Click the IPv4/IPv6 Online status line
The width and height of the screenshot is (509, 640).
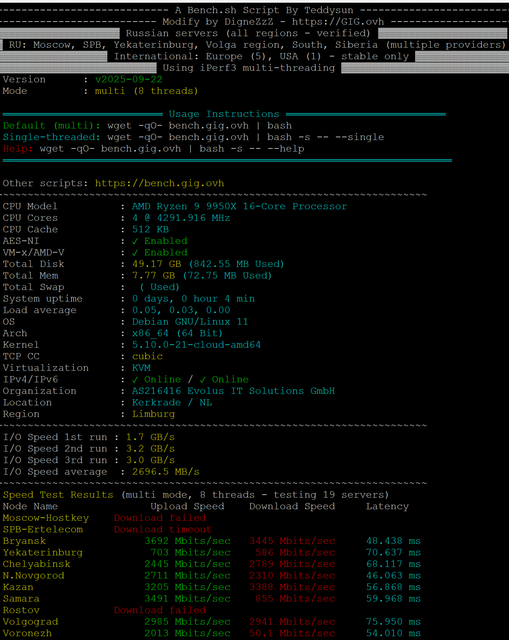tap(190, 379)
